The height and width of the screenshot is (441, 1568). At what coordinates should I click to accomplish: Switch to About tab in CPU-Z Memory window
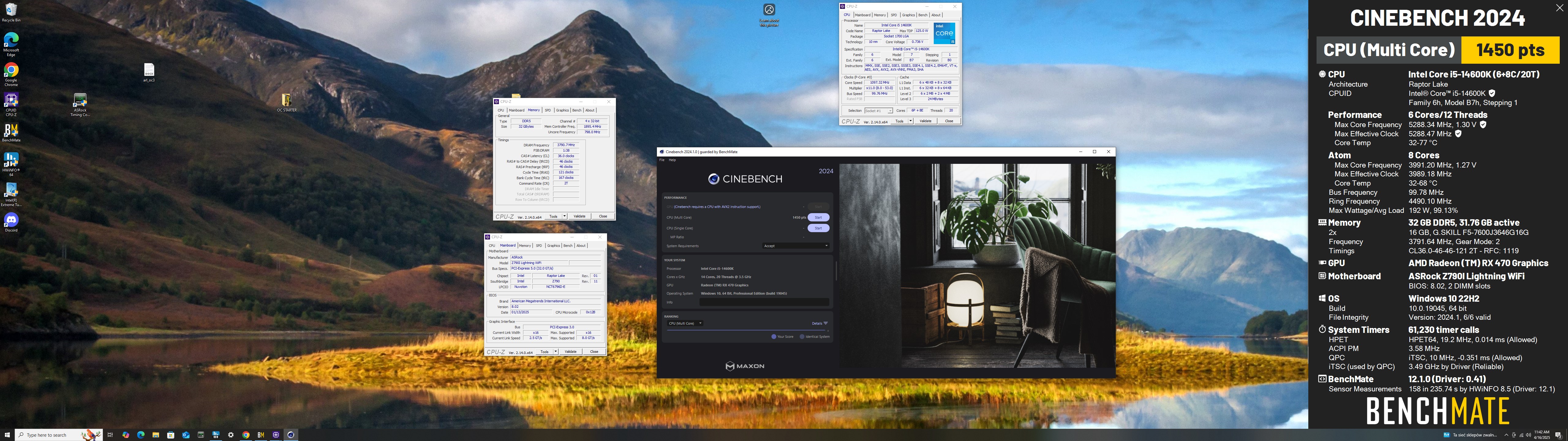(x=590, y=110)
